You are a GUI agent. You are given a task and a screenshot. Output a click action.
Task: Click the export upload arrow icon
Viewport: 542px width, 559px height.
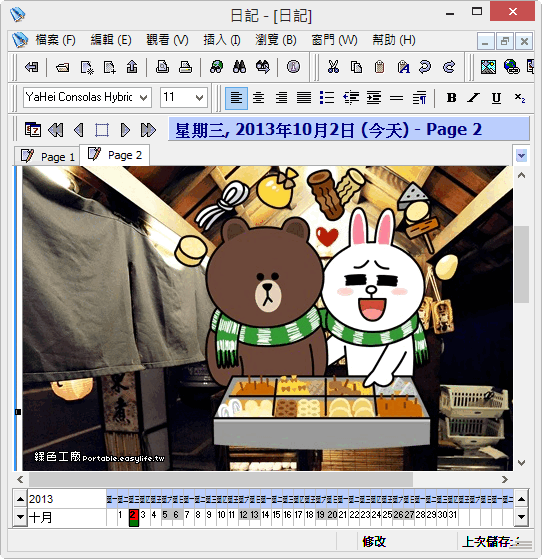[132, 67]
